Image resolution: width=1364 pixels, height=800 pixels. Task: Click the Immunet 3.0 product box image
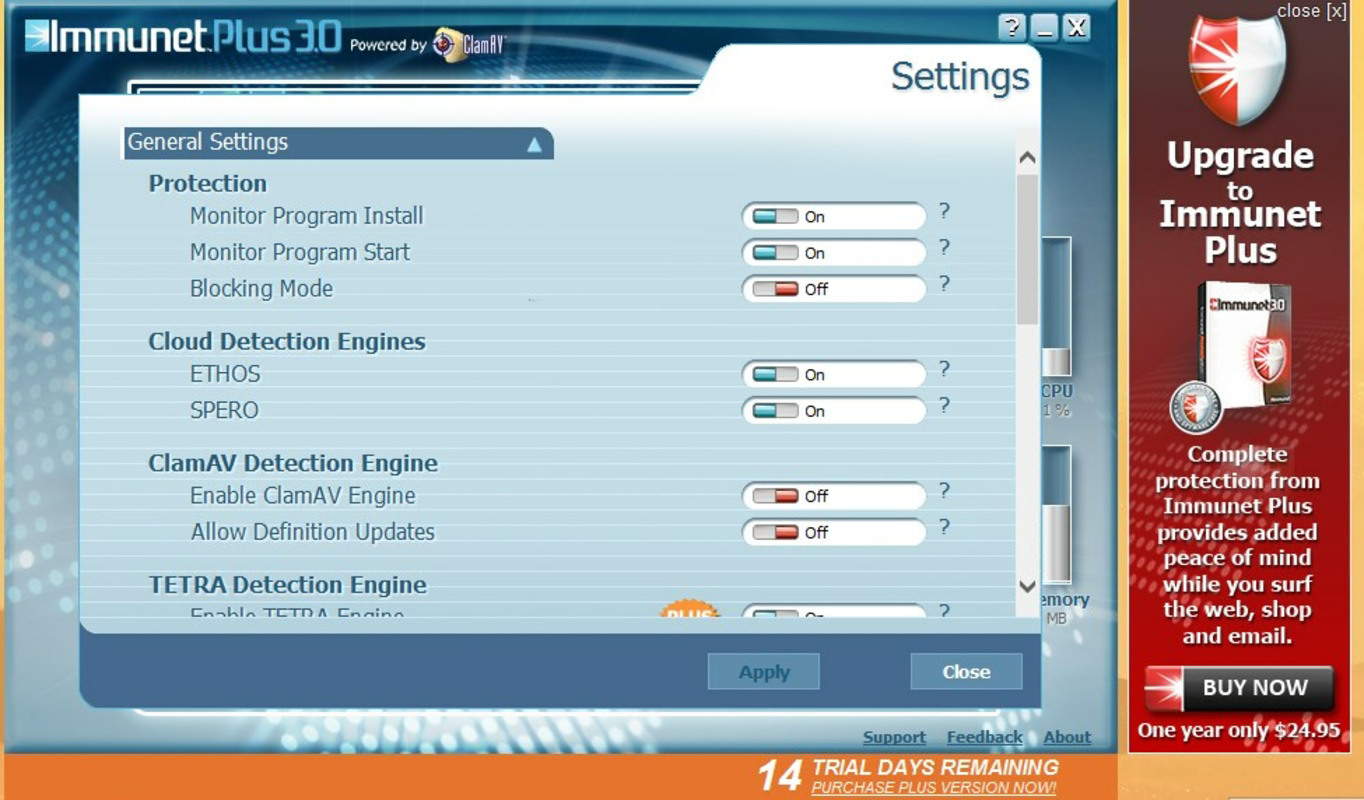coord(1243,343)
